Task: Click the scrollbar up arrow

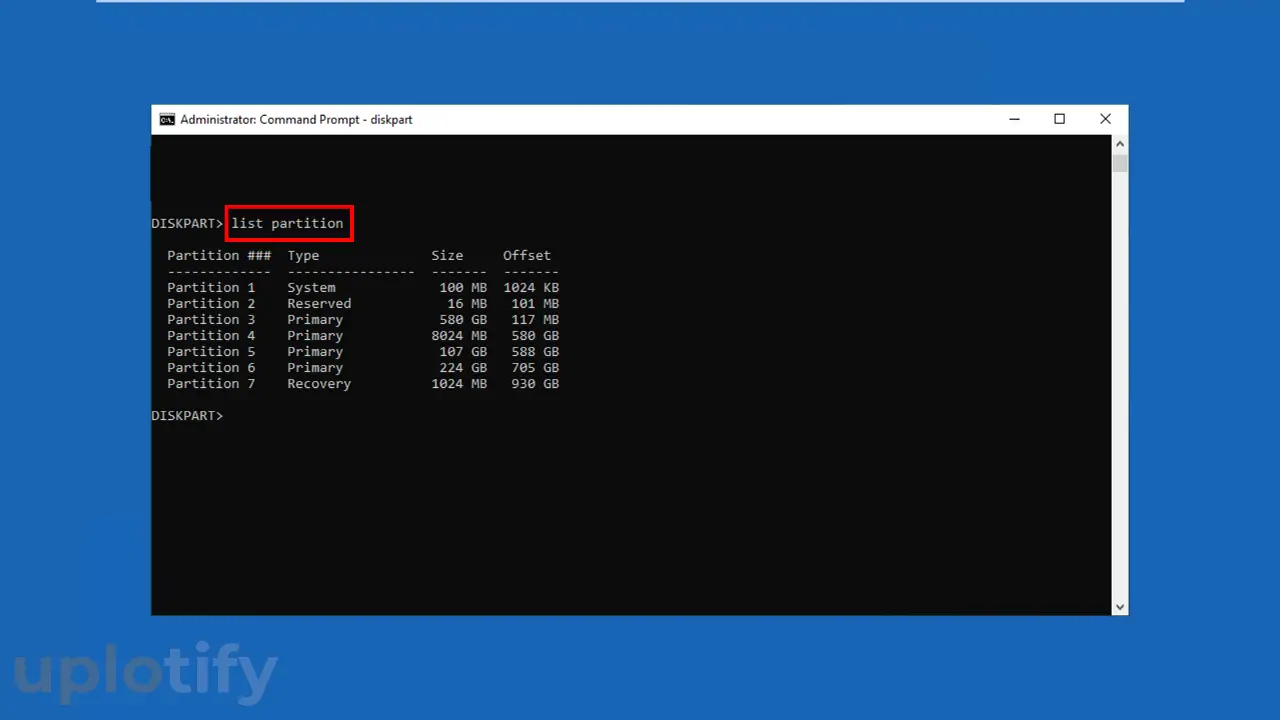Action: pyautogui.click(x=1120, y=144)
